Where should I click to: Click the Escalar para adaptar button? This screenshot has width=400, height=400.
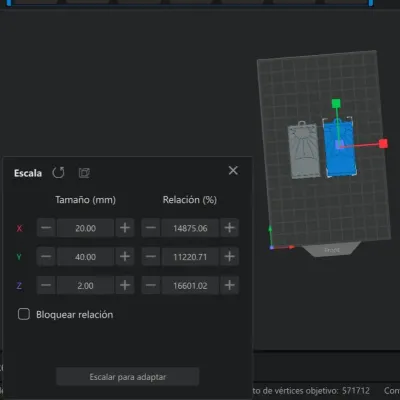(128, 377)
